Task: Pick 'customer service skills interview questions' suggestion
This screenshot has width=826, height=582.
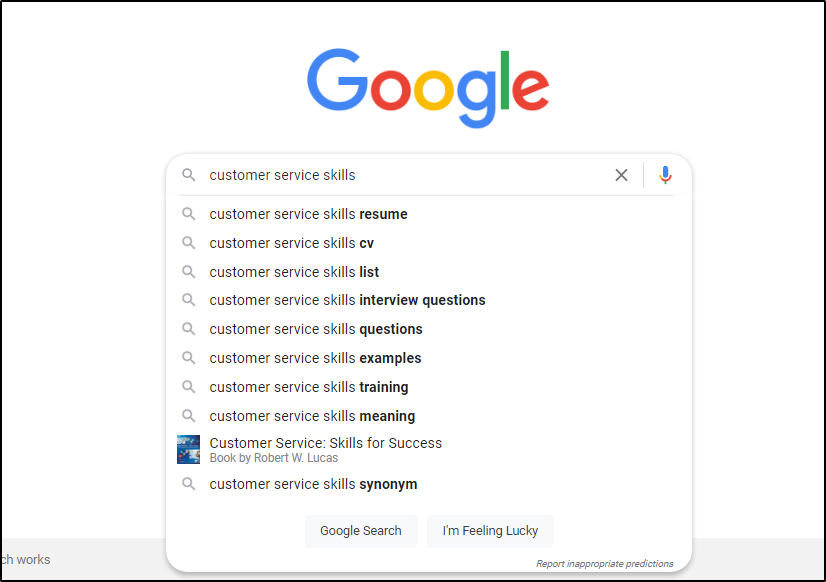Action: coord(347,300)
